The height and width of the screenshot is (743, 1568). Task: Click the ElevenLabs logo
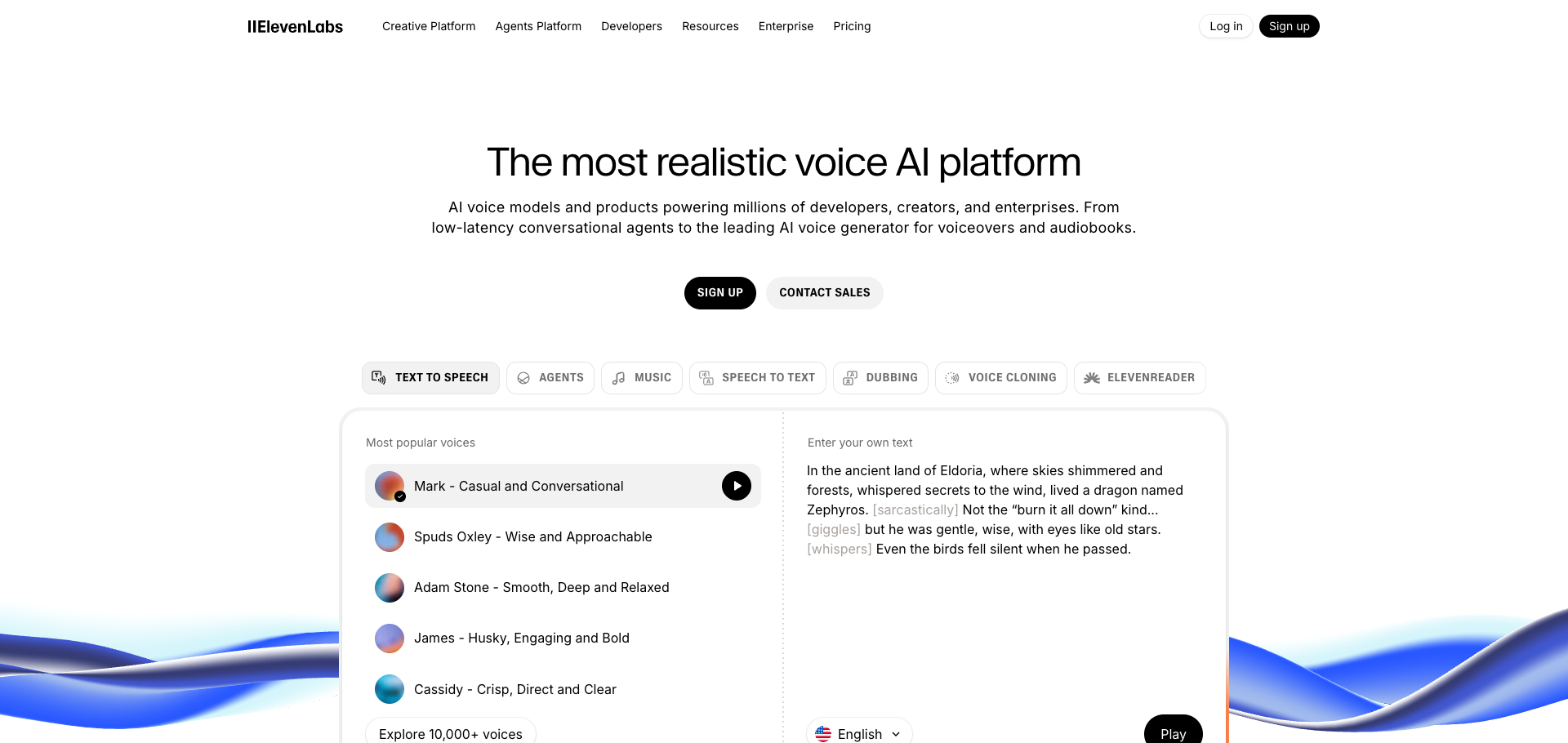[295, 26]
